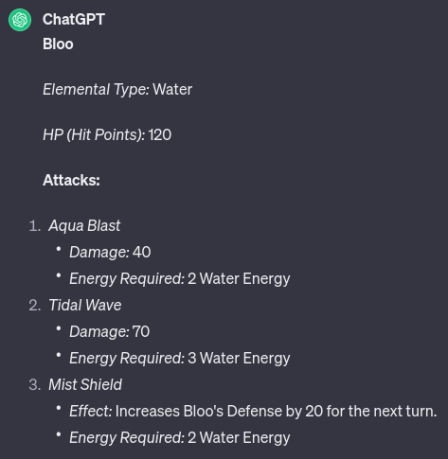Click the list number 2 marker
The image size is (448, 459).
(35, 305)
